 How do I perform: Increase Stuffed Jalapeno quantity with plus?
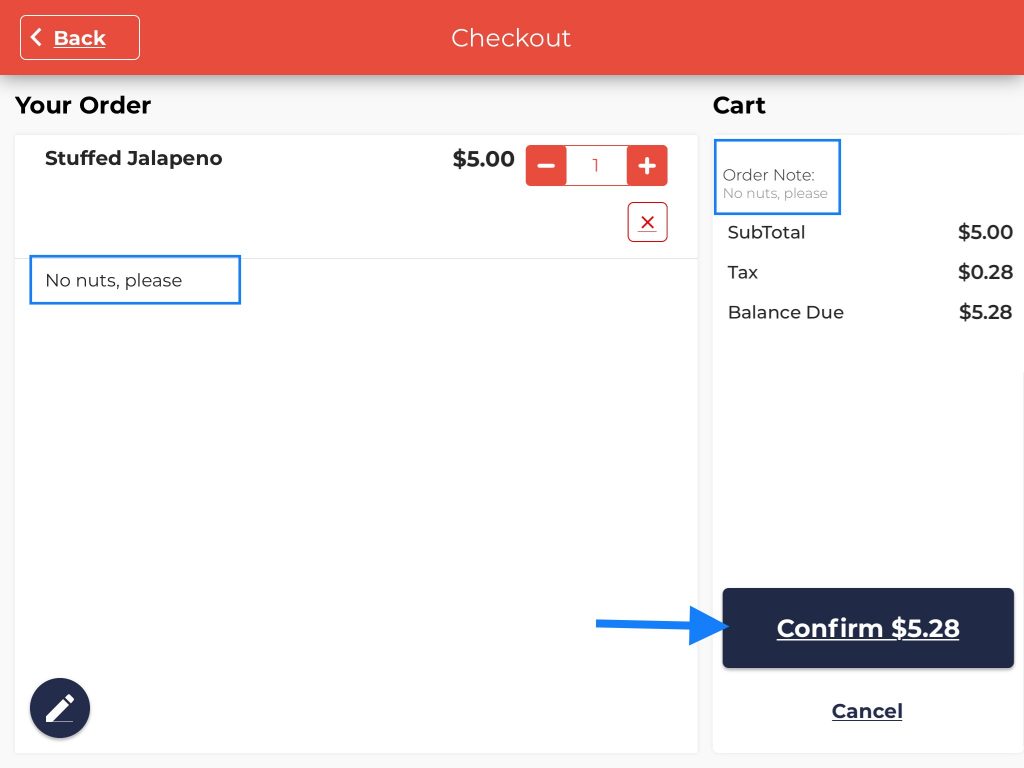[x=647, y=166]
